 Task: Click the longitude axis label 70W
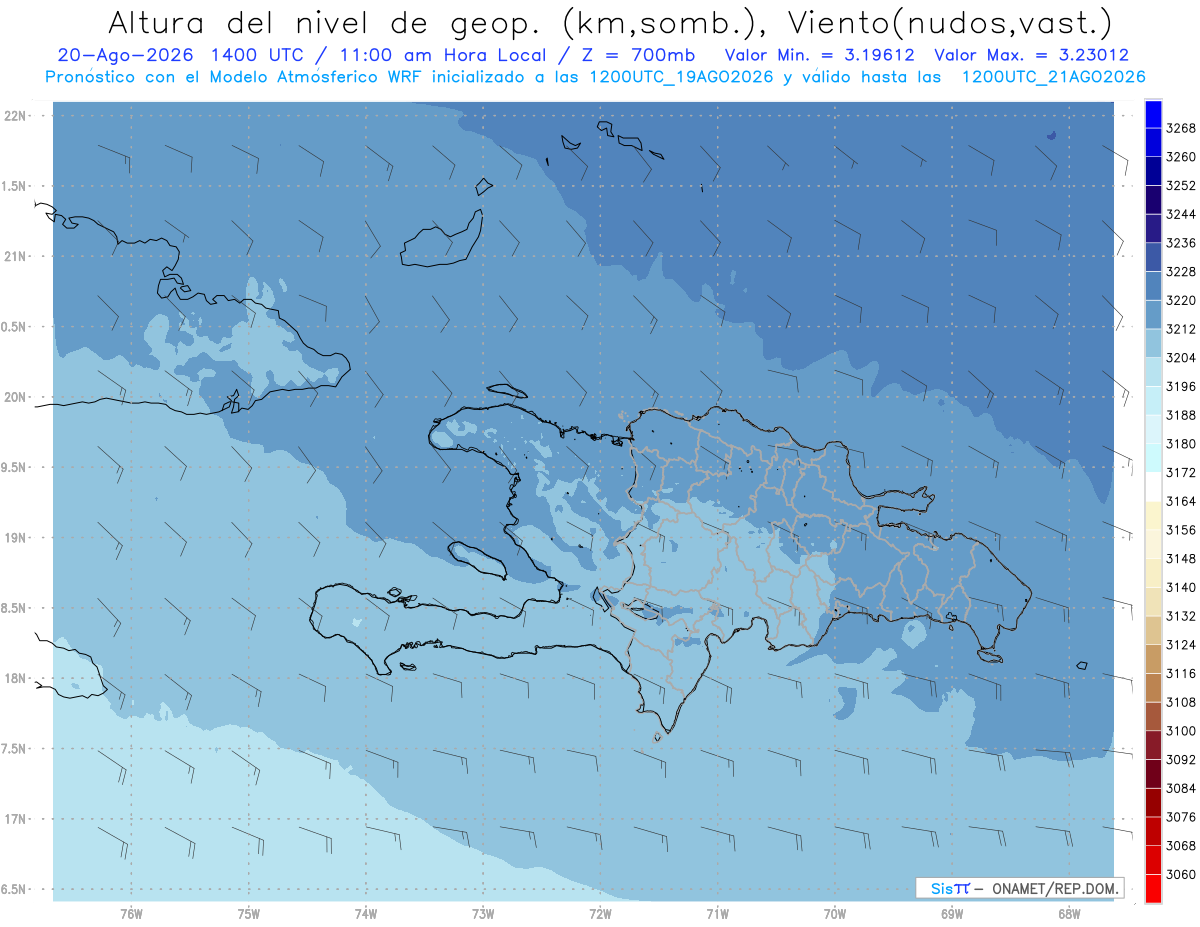tap(835, 914)
